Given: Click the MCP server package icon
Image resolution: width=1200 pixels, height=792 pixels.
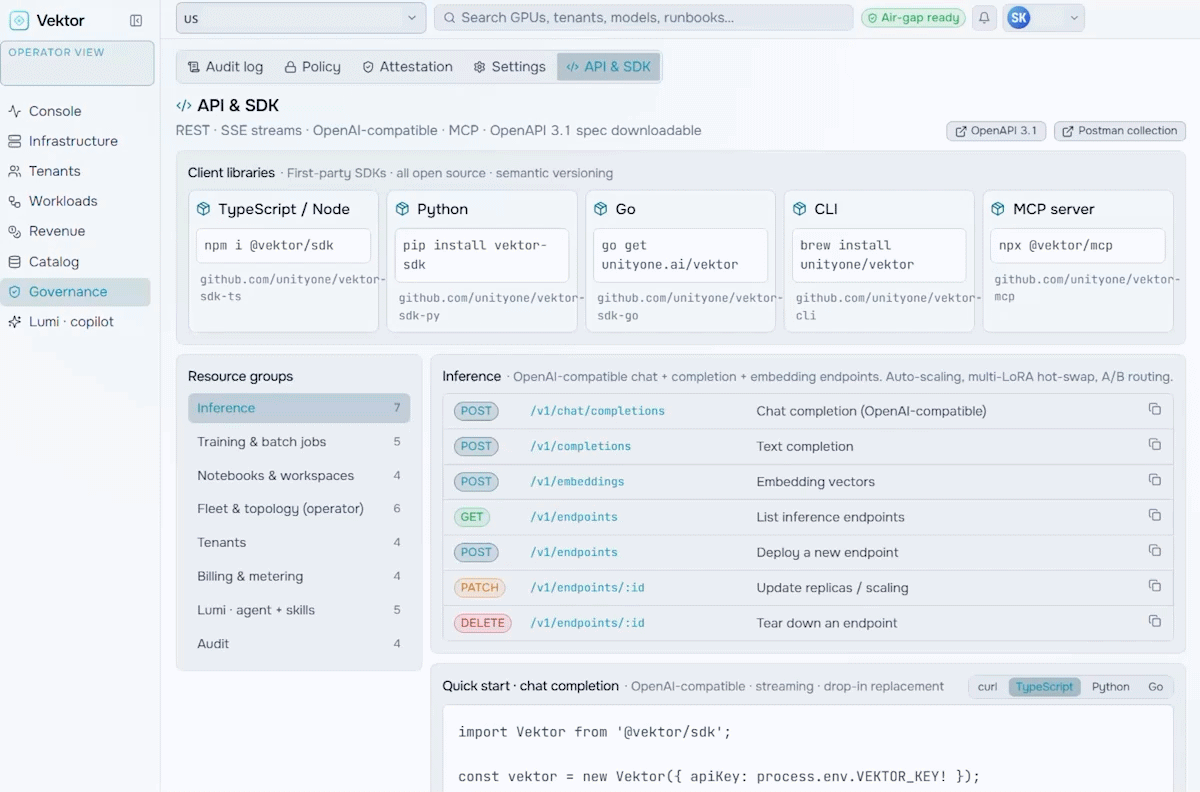Looking at the screenshot, I should [998, 209].
